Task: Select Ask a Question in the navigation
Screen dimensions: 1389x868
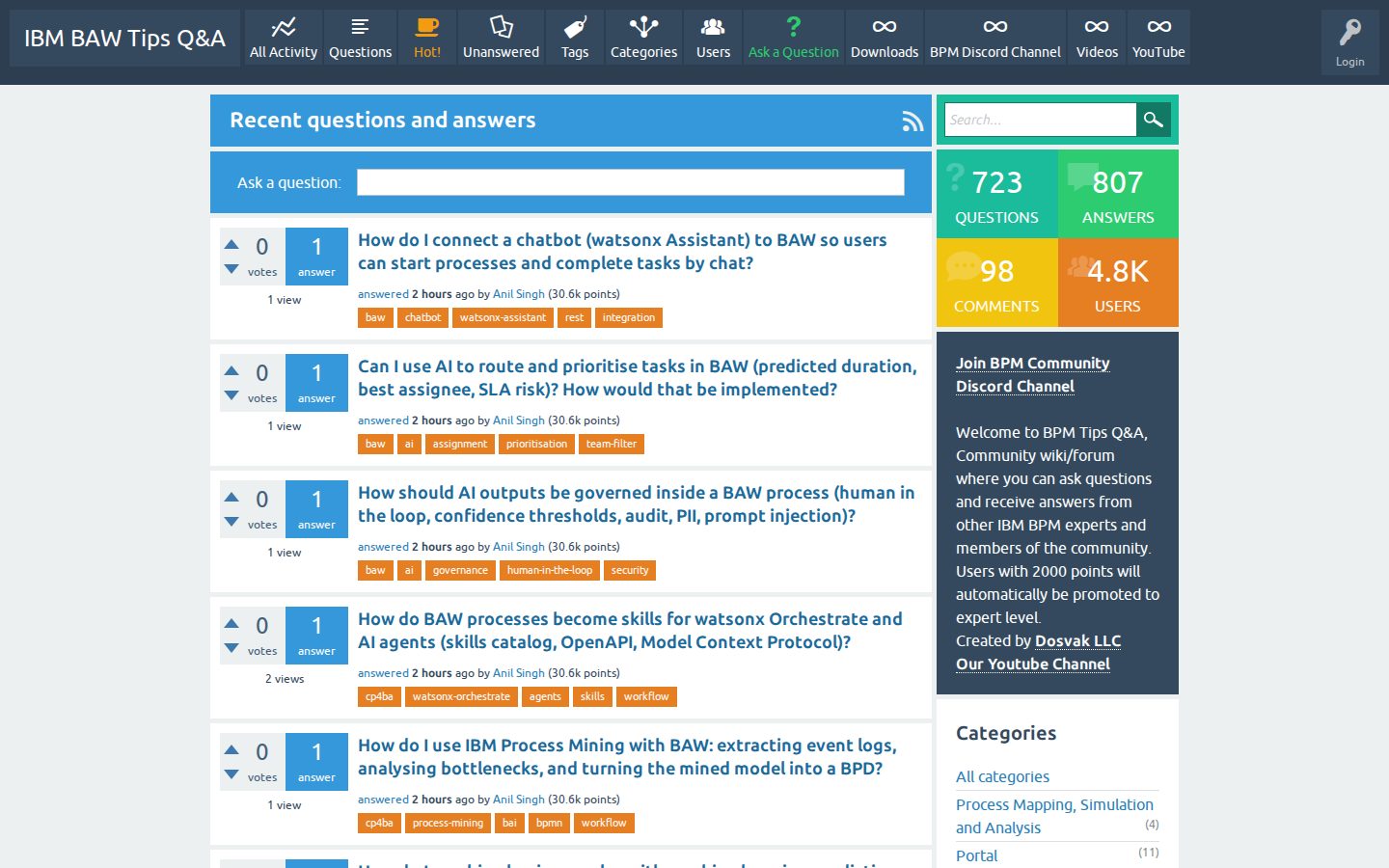Action: click(794, 38)
